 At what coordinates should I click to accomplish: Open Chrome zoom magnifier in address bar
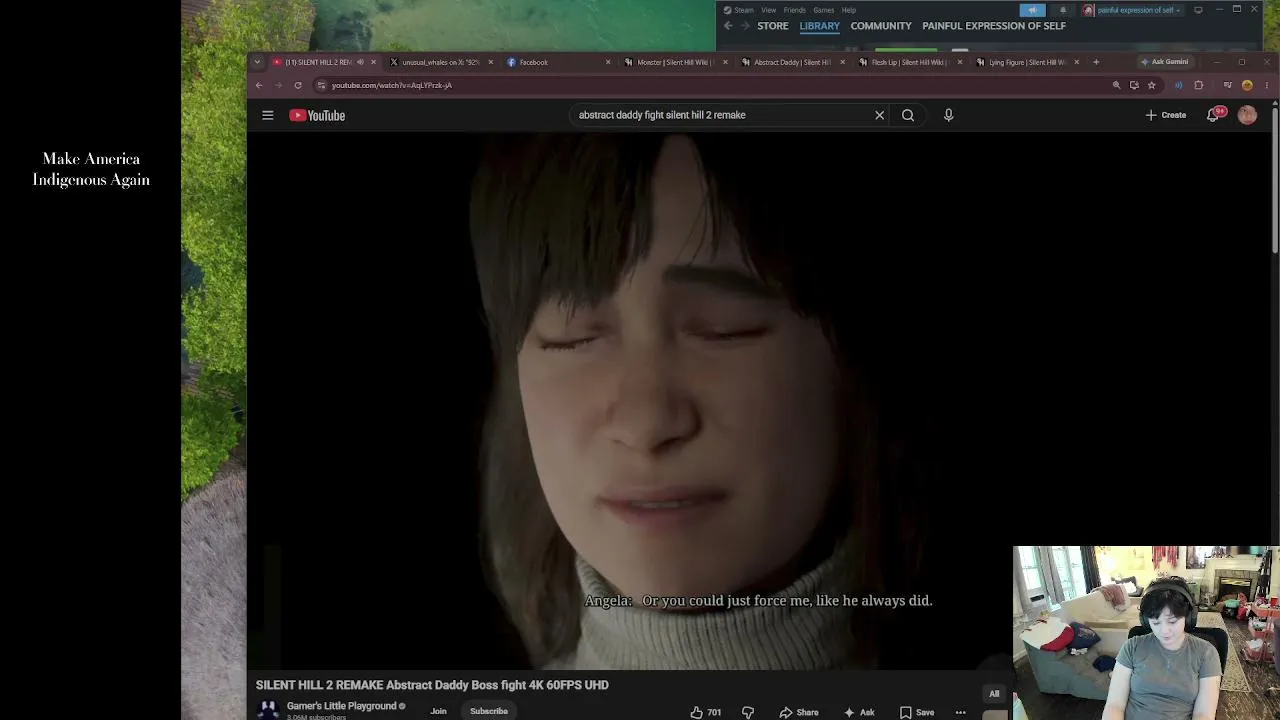(x=1117, y=85)
